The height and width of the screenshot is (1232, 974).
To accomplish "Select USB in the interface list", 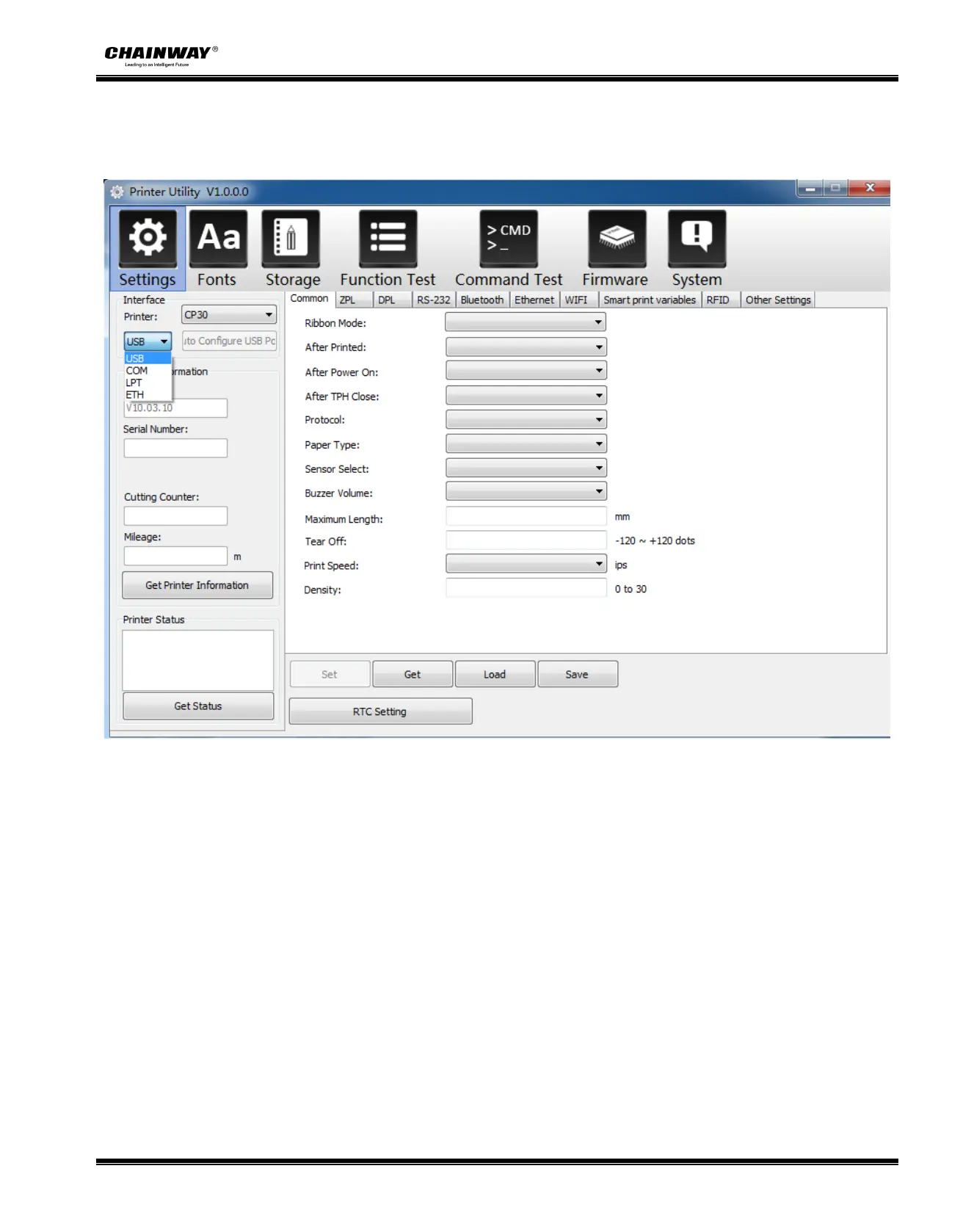I will click(x=148, y=359).
